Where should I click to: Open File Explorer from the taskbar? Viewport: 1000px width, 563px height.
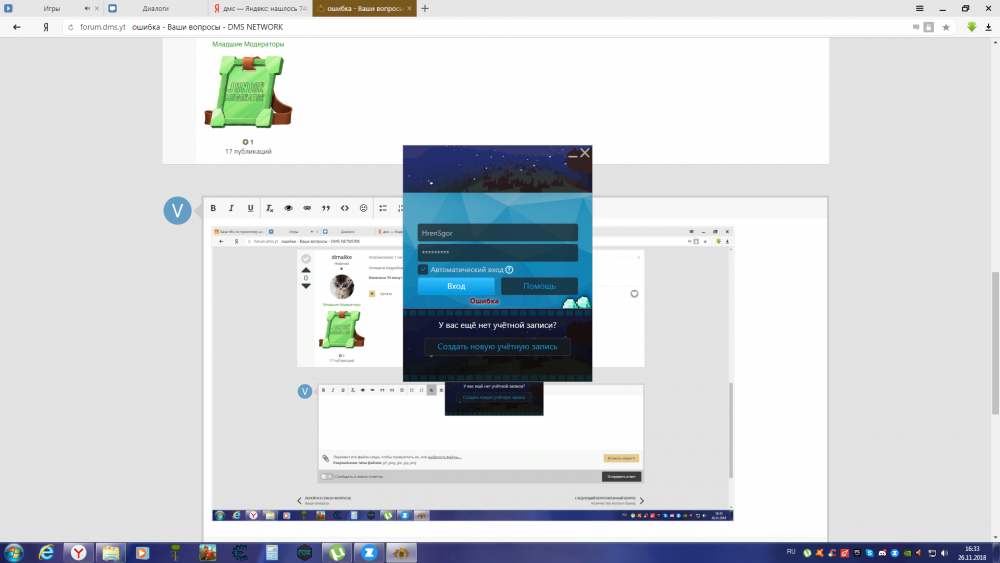(x=111, y=553)
